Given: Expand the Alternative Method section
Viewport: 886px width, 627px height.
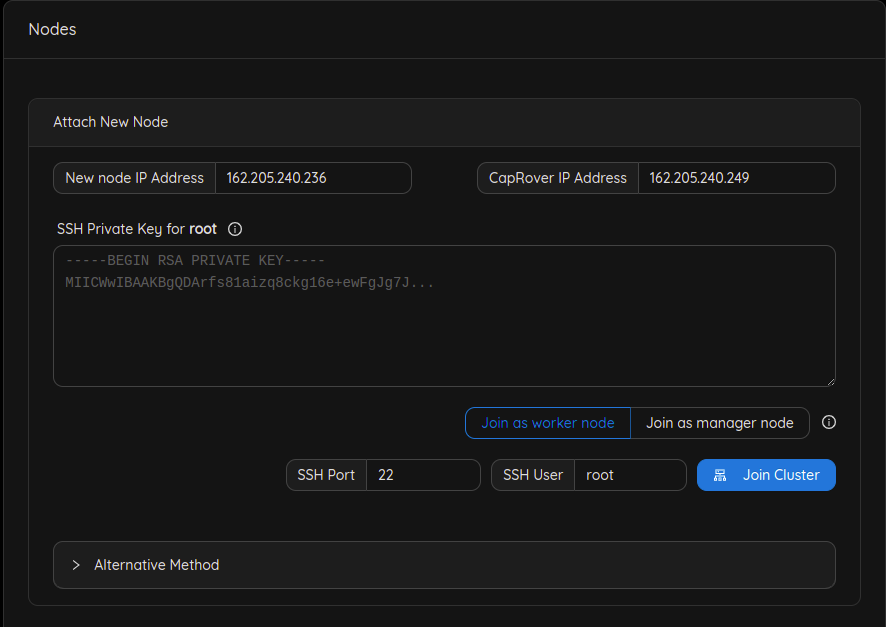Looking at the screenshot, I should click(x=156, y=565).
